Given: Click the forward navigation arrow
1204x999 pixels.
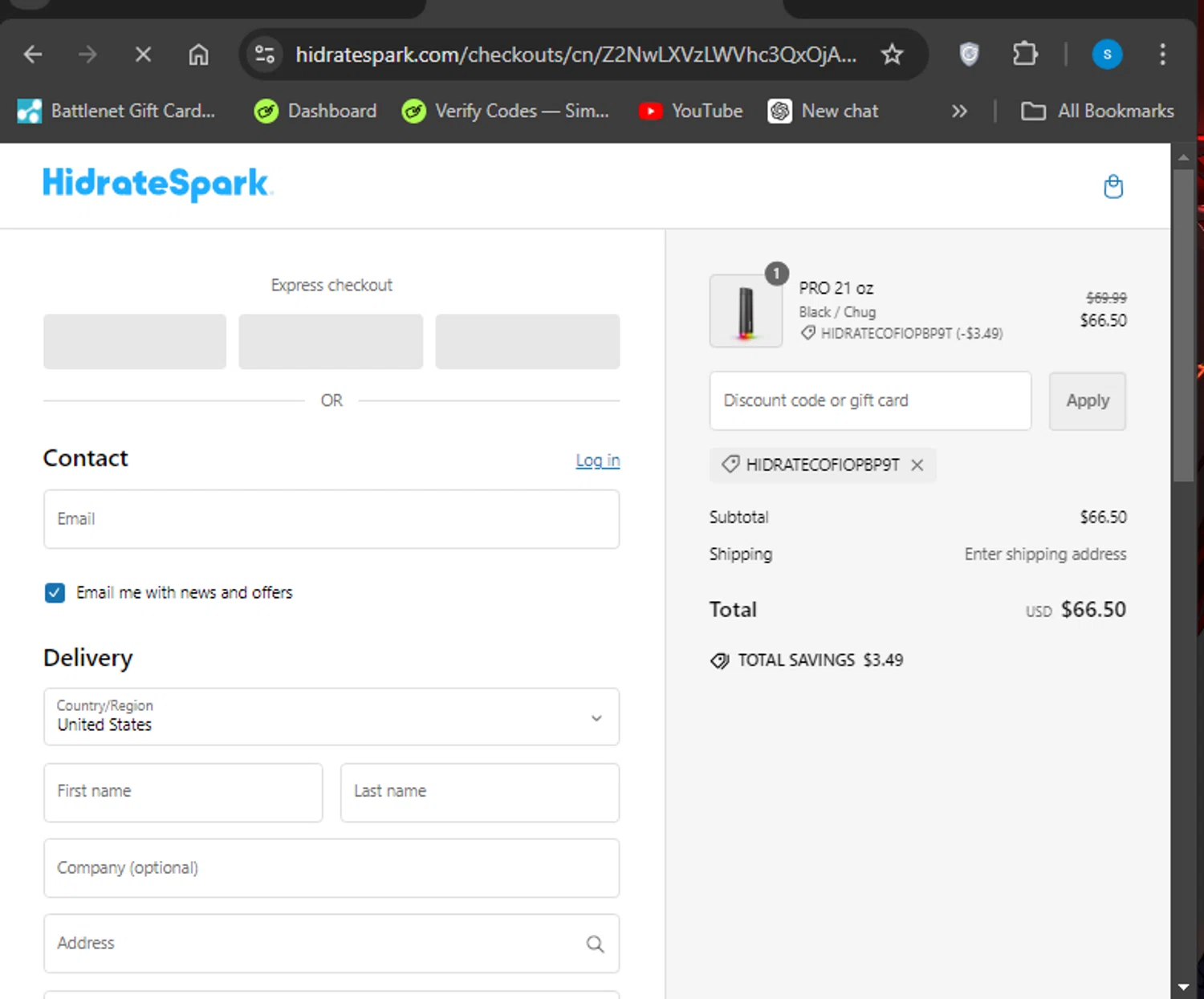Looking at the screenshot, I should (x=87, y=55).
